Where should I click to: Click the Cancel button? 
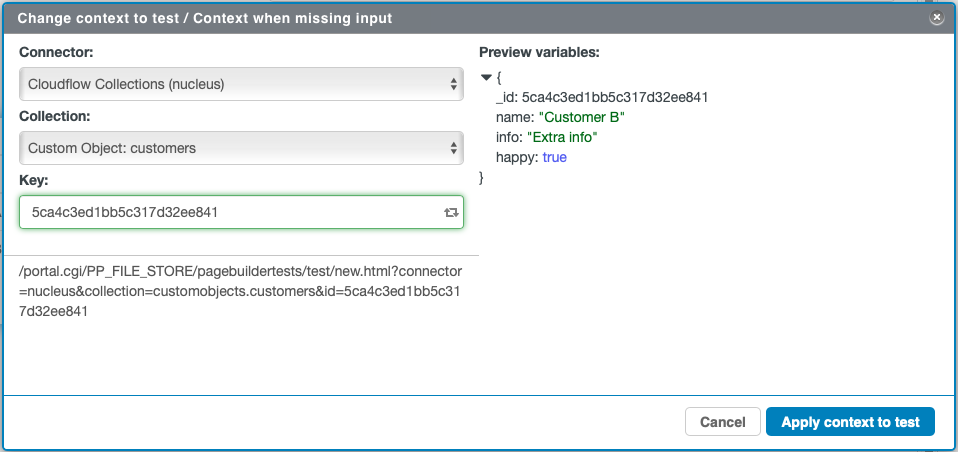723,422
